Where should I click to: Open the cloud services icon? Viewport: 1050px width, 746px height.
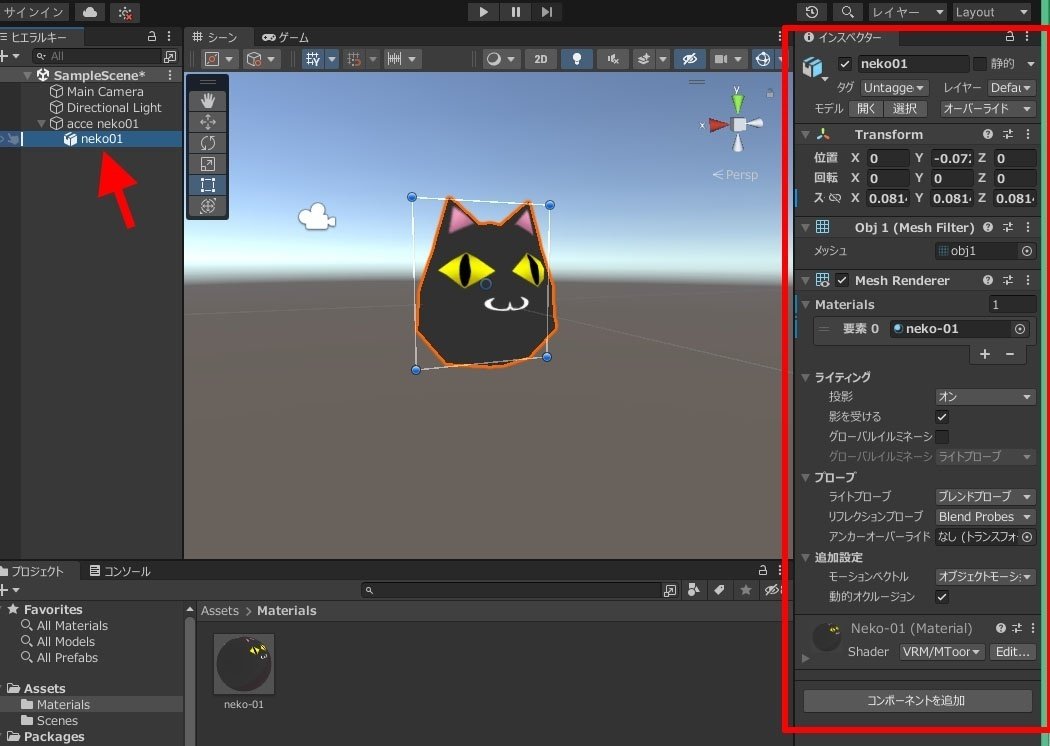click(x=90, y=12)
